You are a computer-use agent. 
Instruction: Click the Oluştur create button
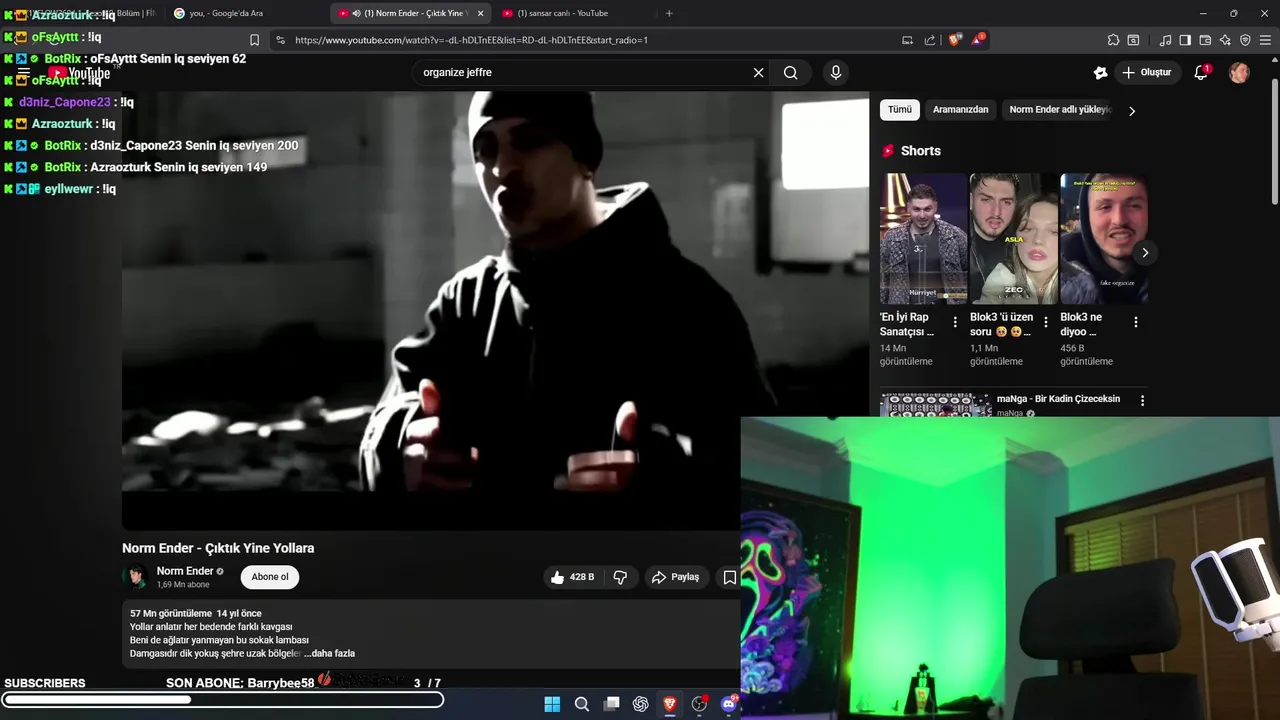[1147, 72]
